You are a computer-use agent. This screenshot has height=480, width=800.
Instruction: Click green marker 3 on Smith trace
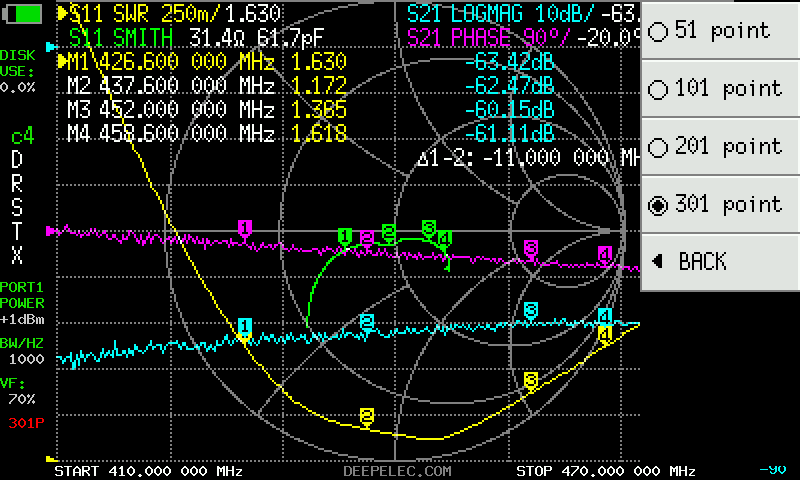tap(429, 229)
